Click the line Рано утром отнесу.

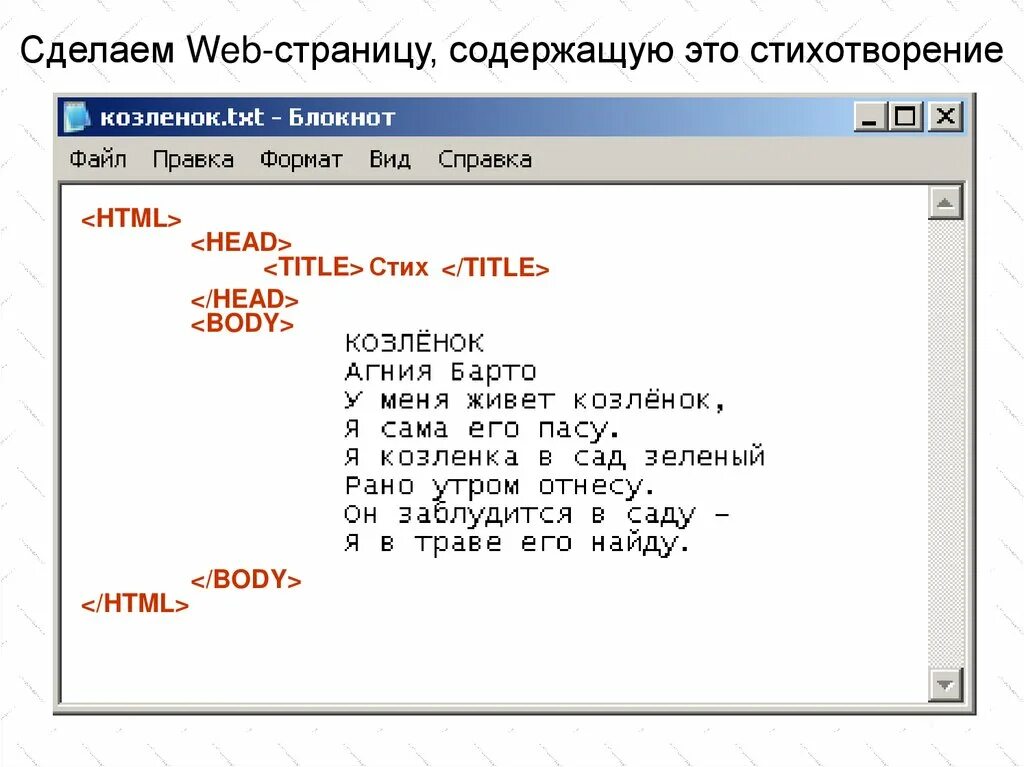500,486
